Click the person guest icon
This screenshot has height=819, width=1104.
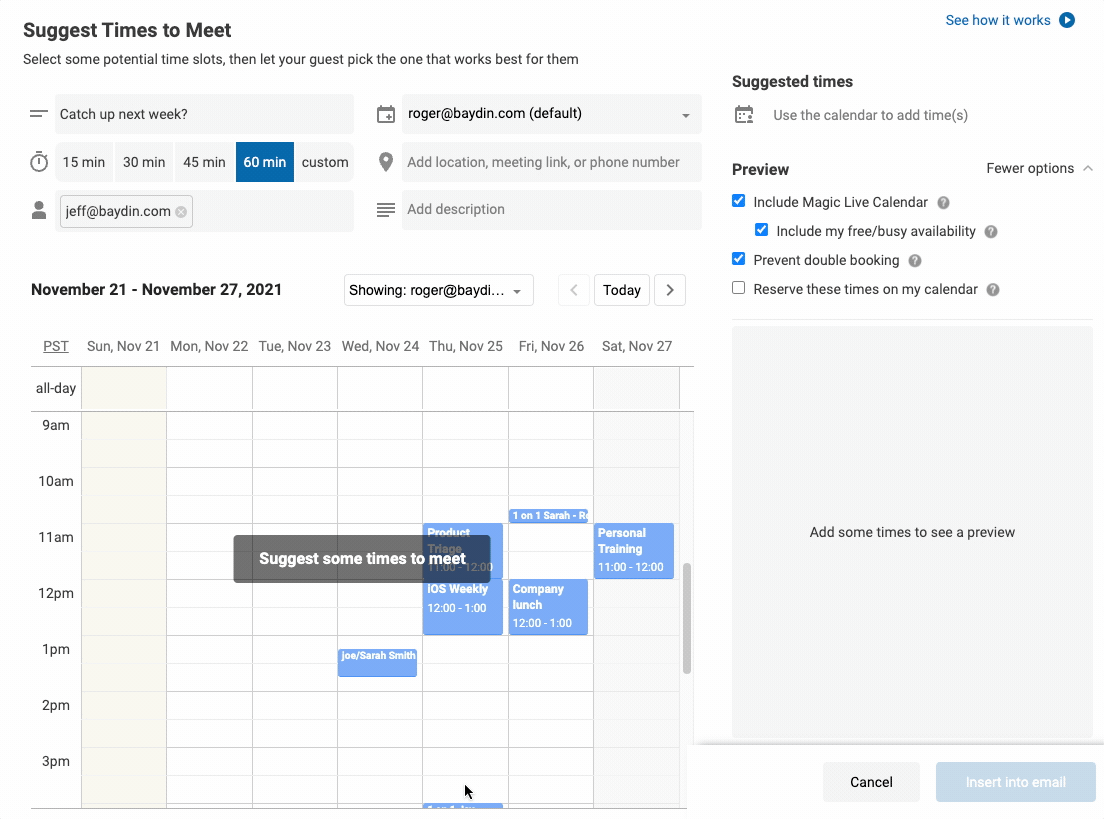coord(39,210)
